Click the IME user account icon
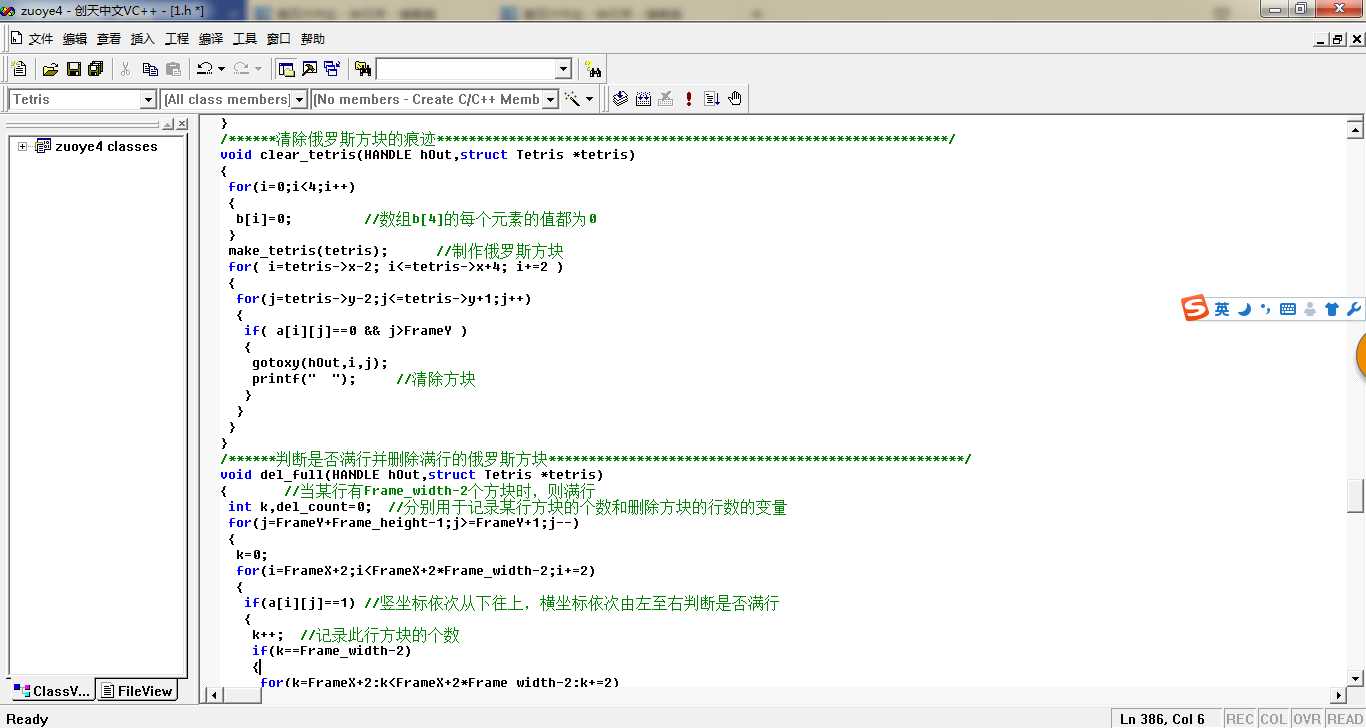This screenshot has width=1366, height=728. [x=1310, y=310]
